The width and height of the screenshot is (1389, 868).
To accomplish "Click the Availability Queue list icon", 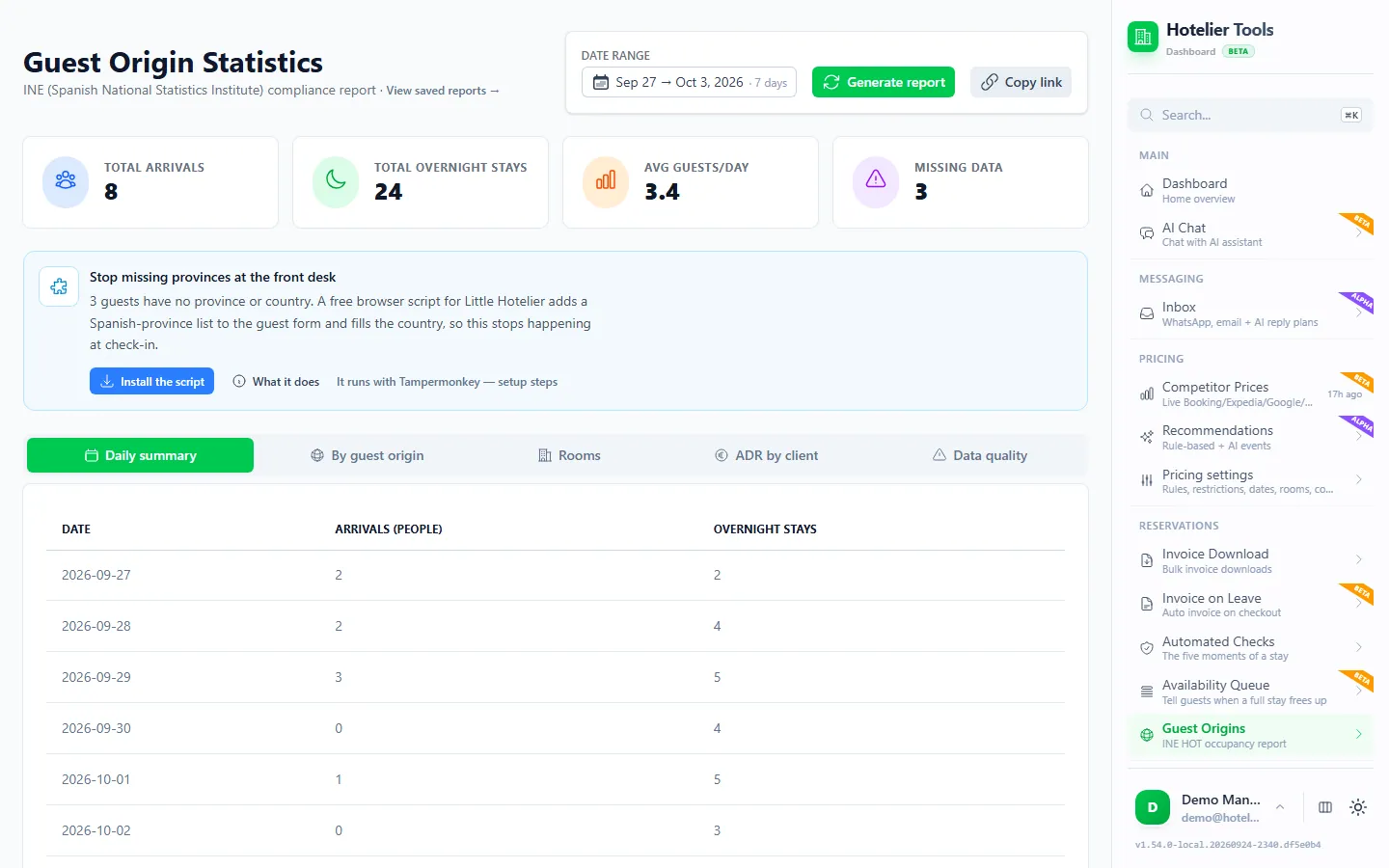I will tap(1147, 692).
